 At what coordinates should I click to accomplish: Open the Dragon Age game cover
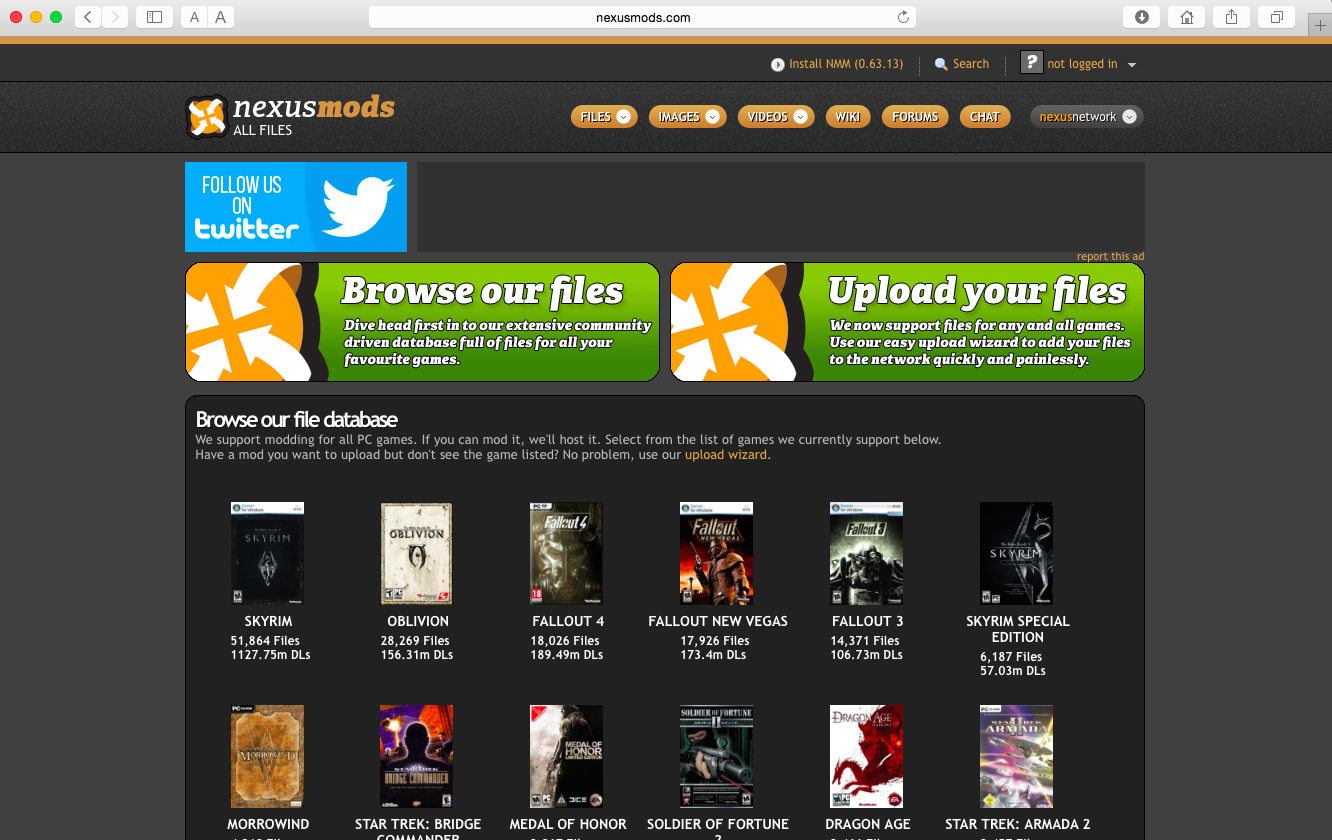pos(867,757)
